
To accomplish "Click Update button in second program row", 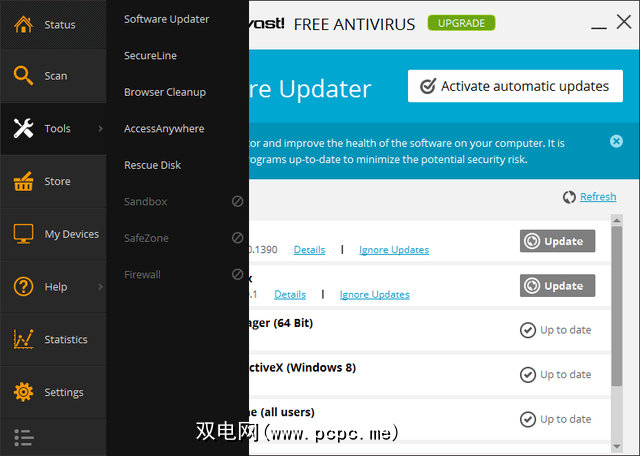I will pyautogui.click(x=557, y=285).
